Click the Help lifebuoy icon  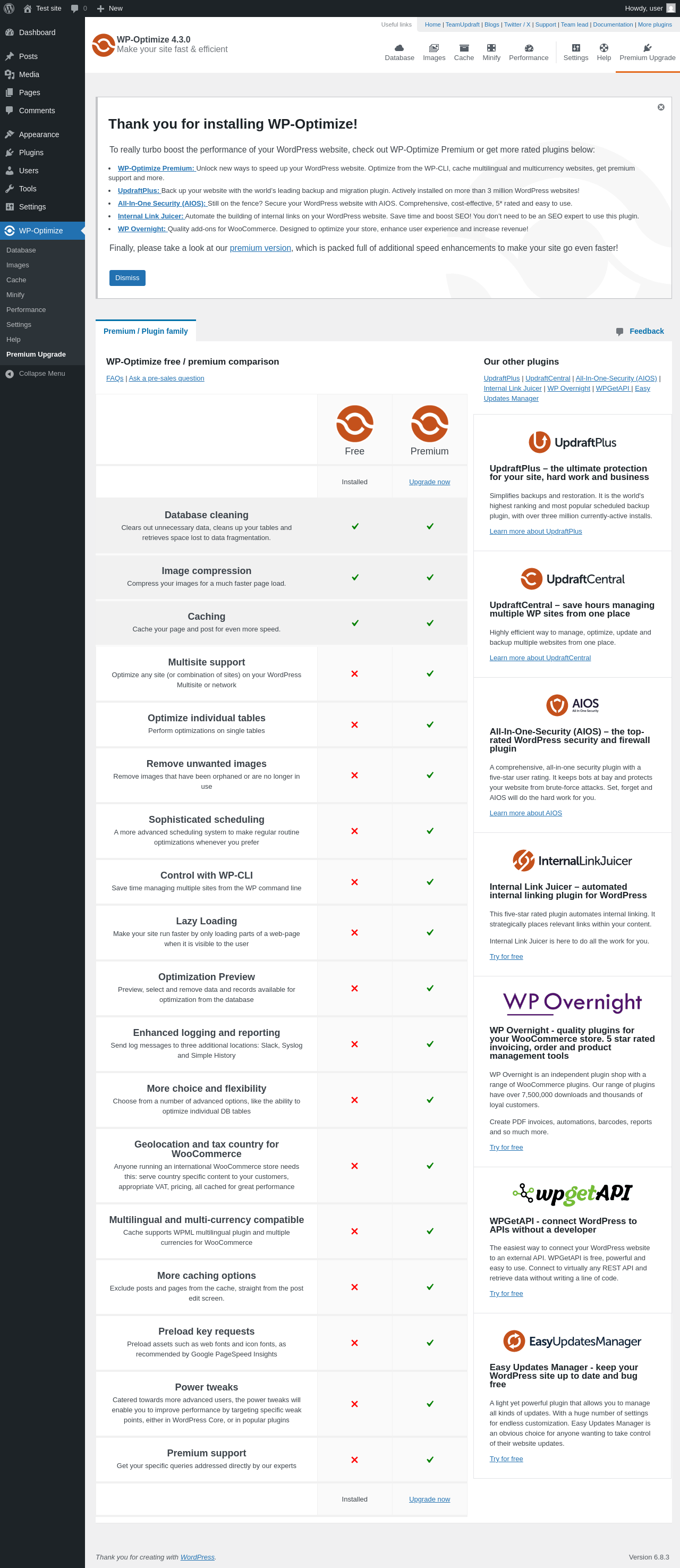[x=603, y=48]
